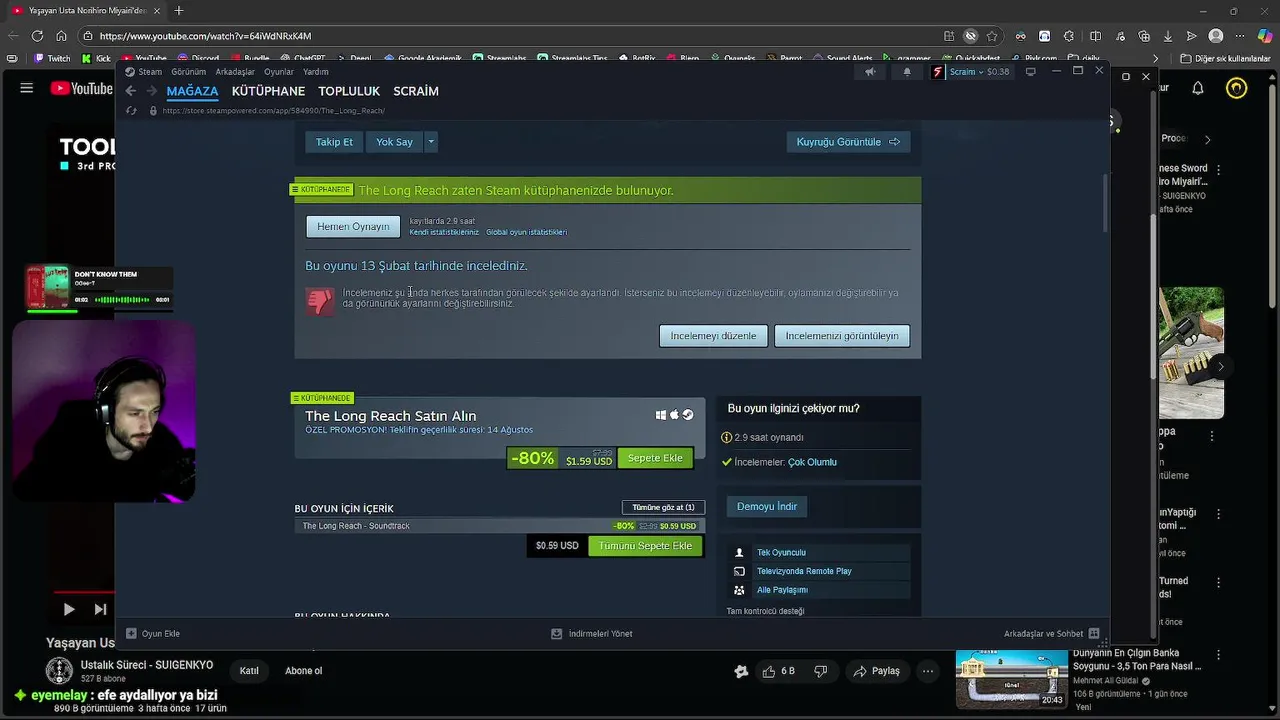This screenshot has height=720, width=1280.
Task: Click Tümünü Sepete Ekle button
Action: (x=645, y=546)
